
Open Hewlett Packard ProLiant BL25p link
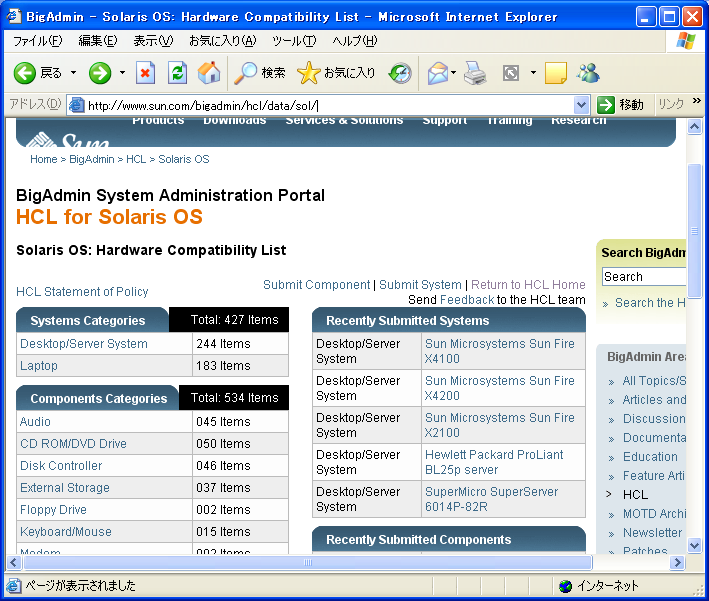(494, 462)
